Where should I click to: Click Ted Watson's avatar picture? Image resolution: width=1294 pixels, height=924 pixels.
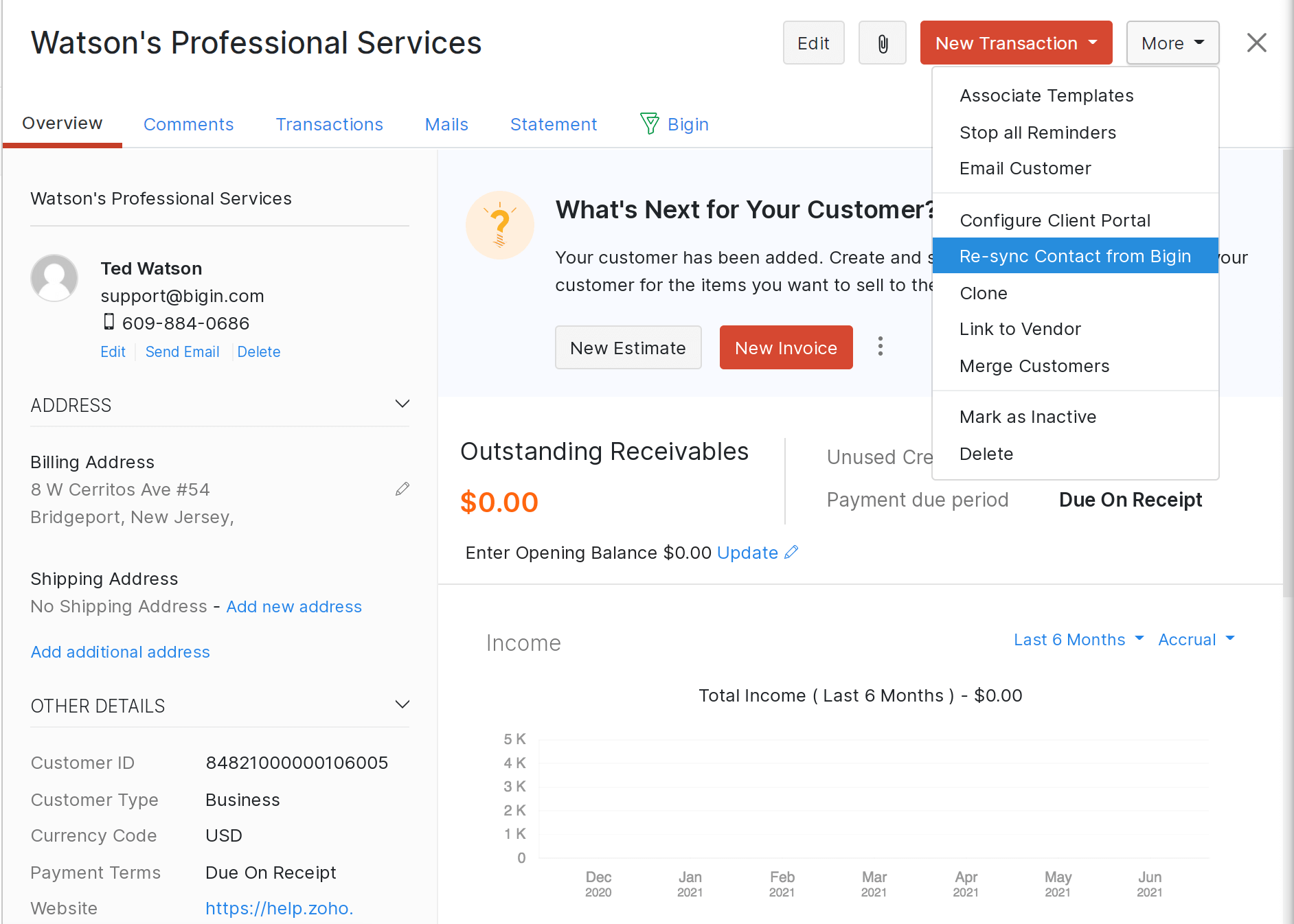tap(54, 278)
